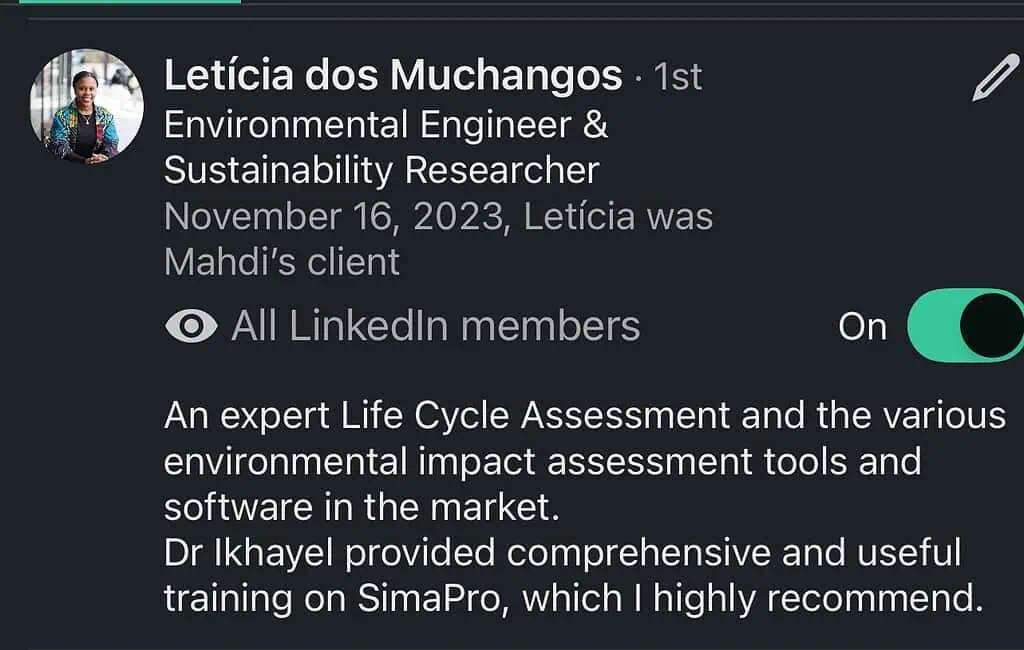Open Letícia dos Muchangos' profile photo

[x=87, y=106]
